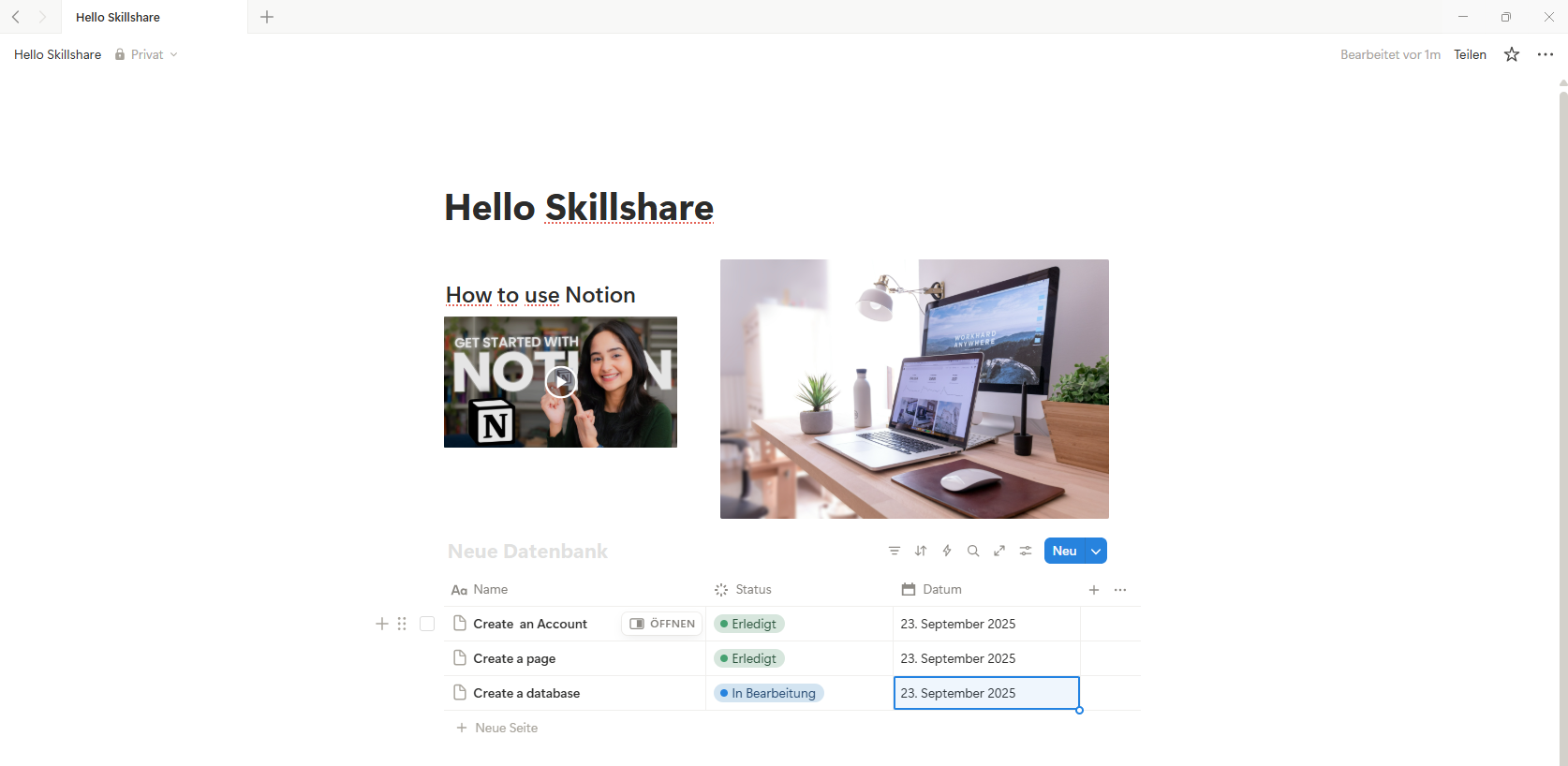This screenshot has width=1568, height=766.
Task: Open the Datum column header
Action: click(x=986, y=589)
